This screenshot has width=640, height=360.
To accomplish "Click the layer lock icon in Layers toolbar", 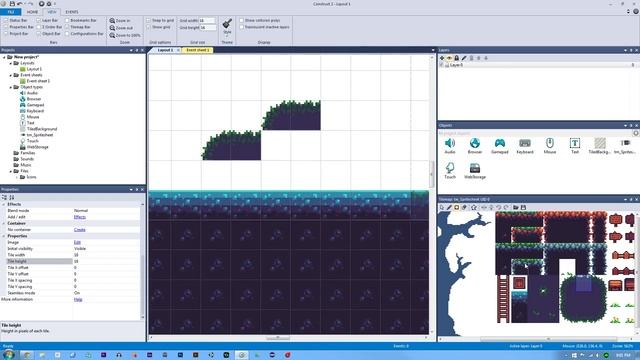I will coord(456,58).
